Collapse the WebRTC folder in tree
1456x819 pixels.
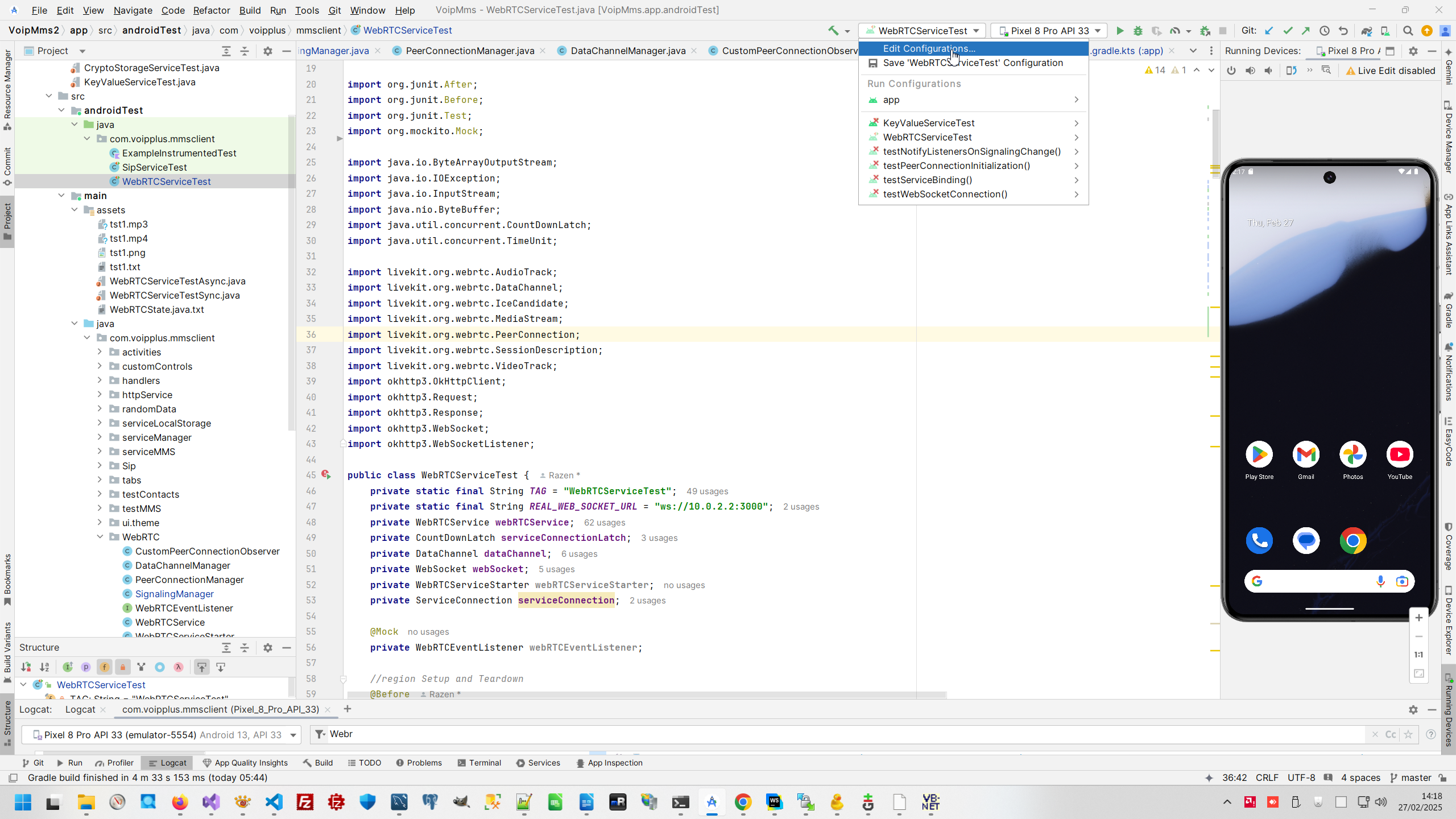[x=100, y=537]
